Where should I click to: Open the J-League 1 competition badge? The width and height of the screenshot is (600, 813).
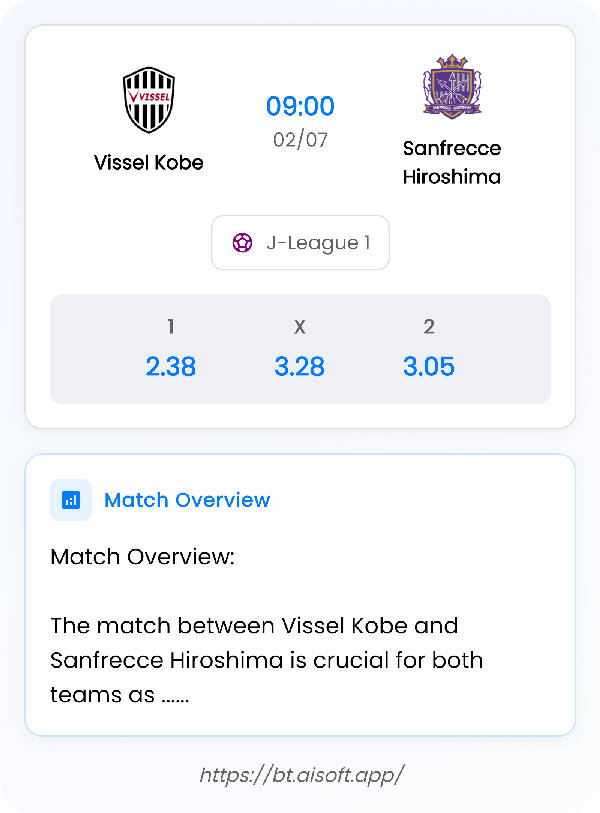tap(300, 242)
